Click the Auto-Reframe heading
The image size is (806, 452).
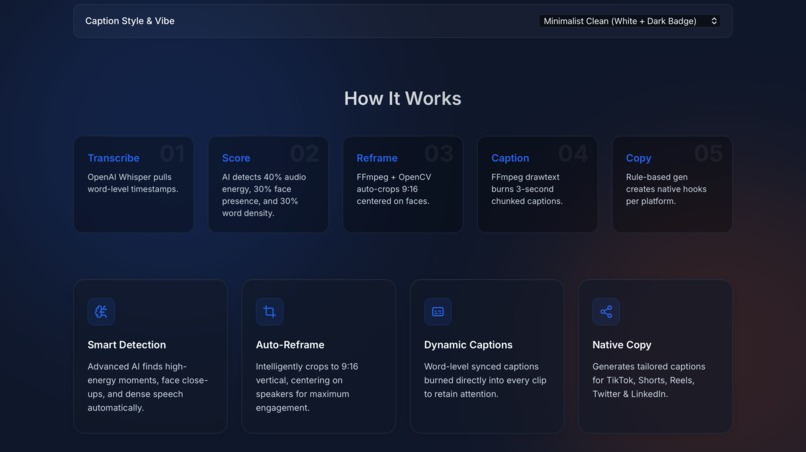click(290, 345)
